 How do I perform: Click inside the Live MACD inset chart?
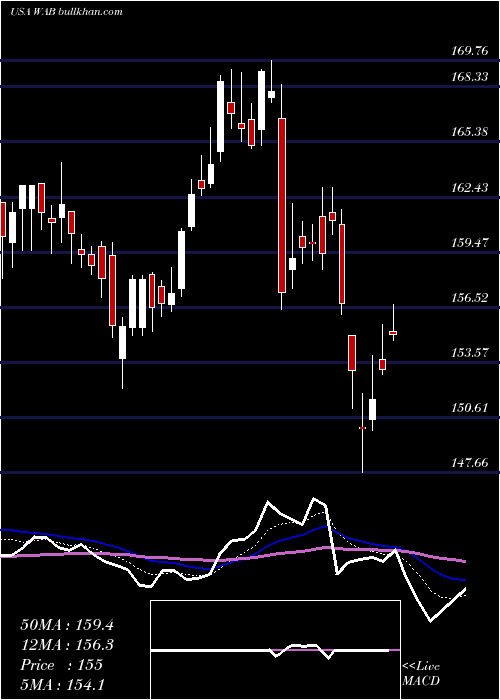coord(275,650)
